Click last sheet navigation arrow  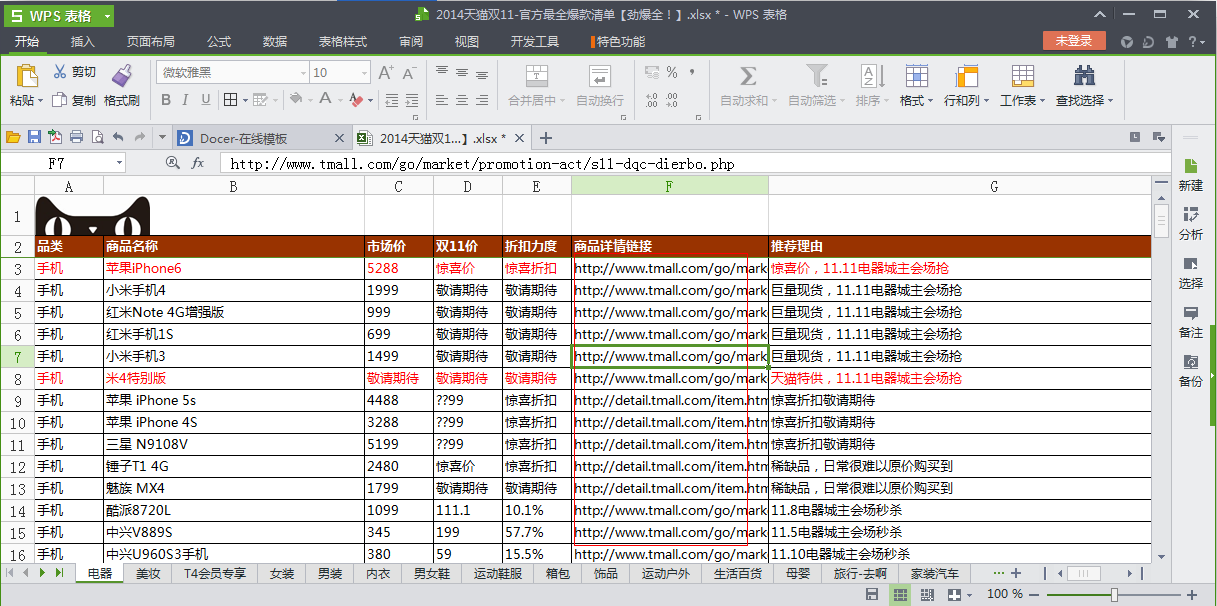(59, 573)
